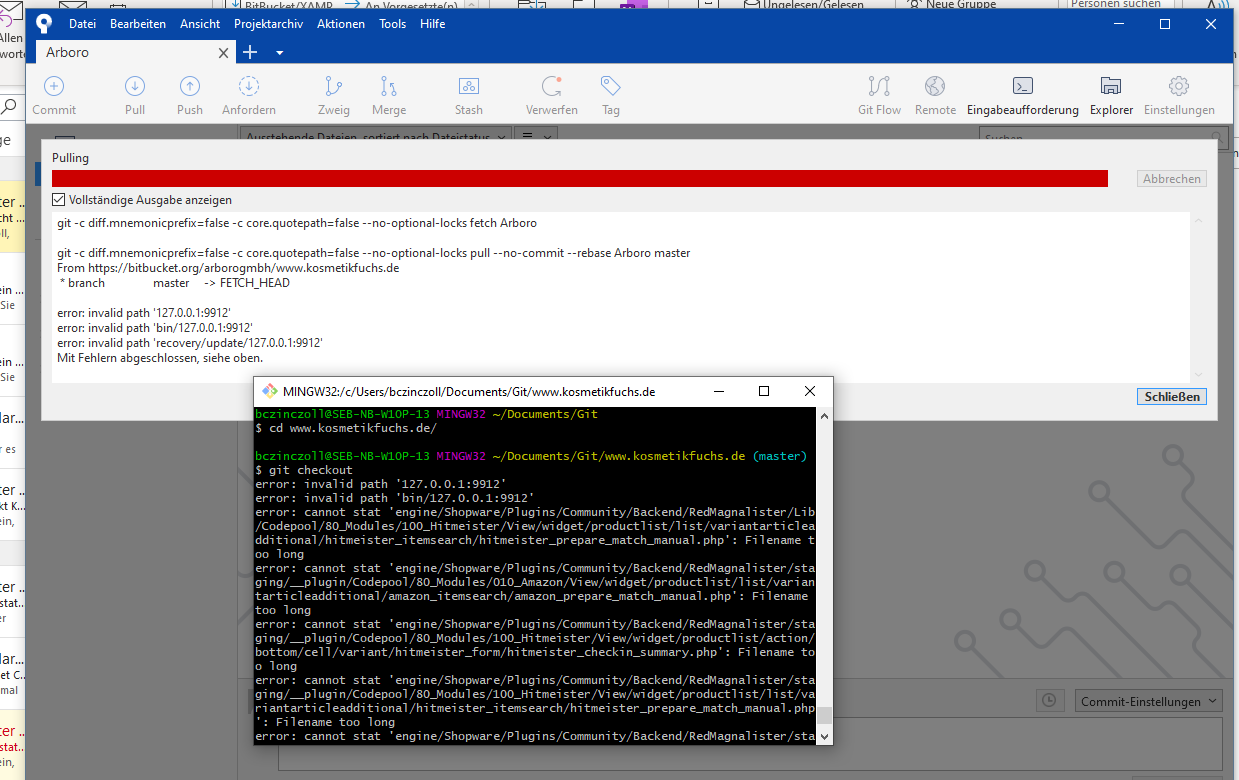Click 'Mit Fehlern abgeschlossen, siehe oben.' text
This screenshot has width=1239, height=780.
click(x=160, y=358)
